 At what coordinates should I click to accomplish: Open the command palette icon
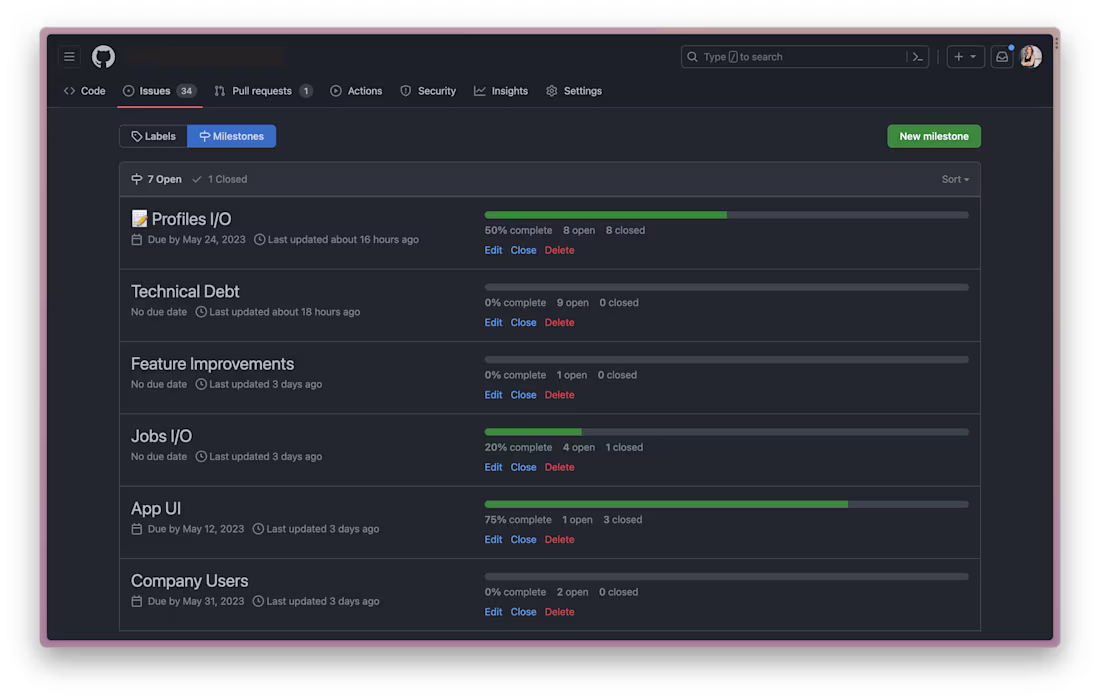(918, 57)
